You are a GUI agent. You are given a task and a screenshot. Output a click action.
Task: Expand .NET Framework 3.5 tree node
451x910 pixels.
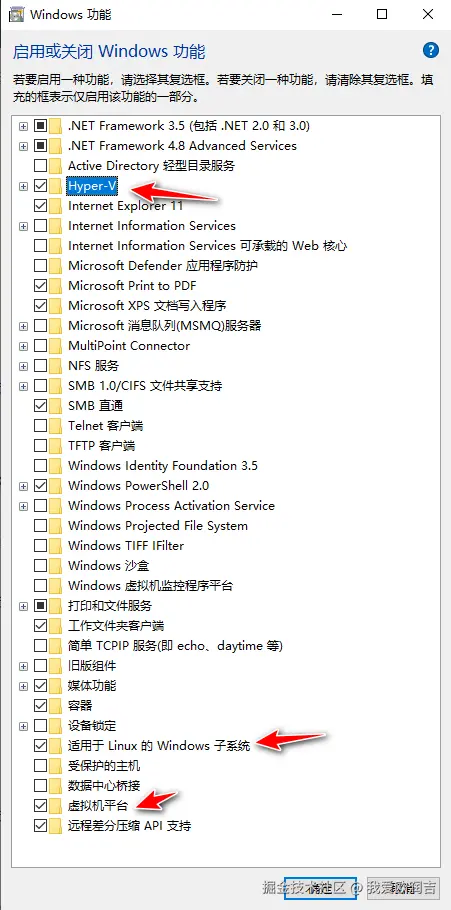pos(23,126)
